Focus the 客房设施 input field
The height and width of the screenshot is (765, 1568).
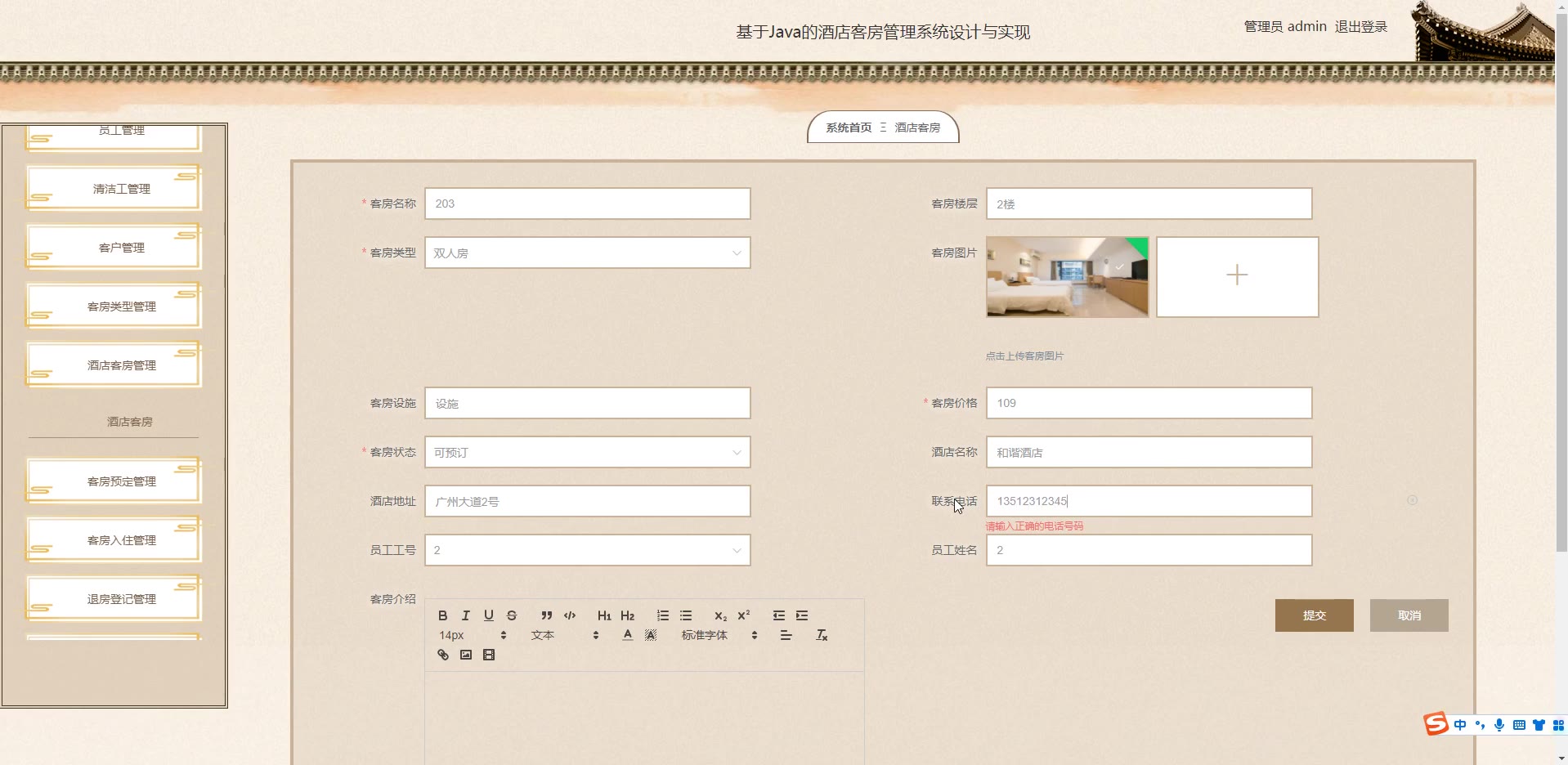pos(587,403)
